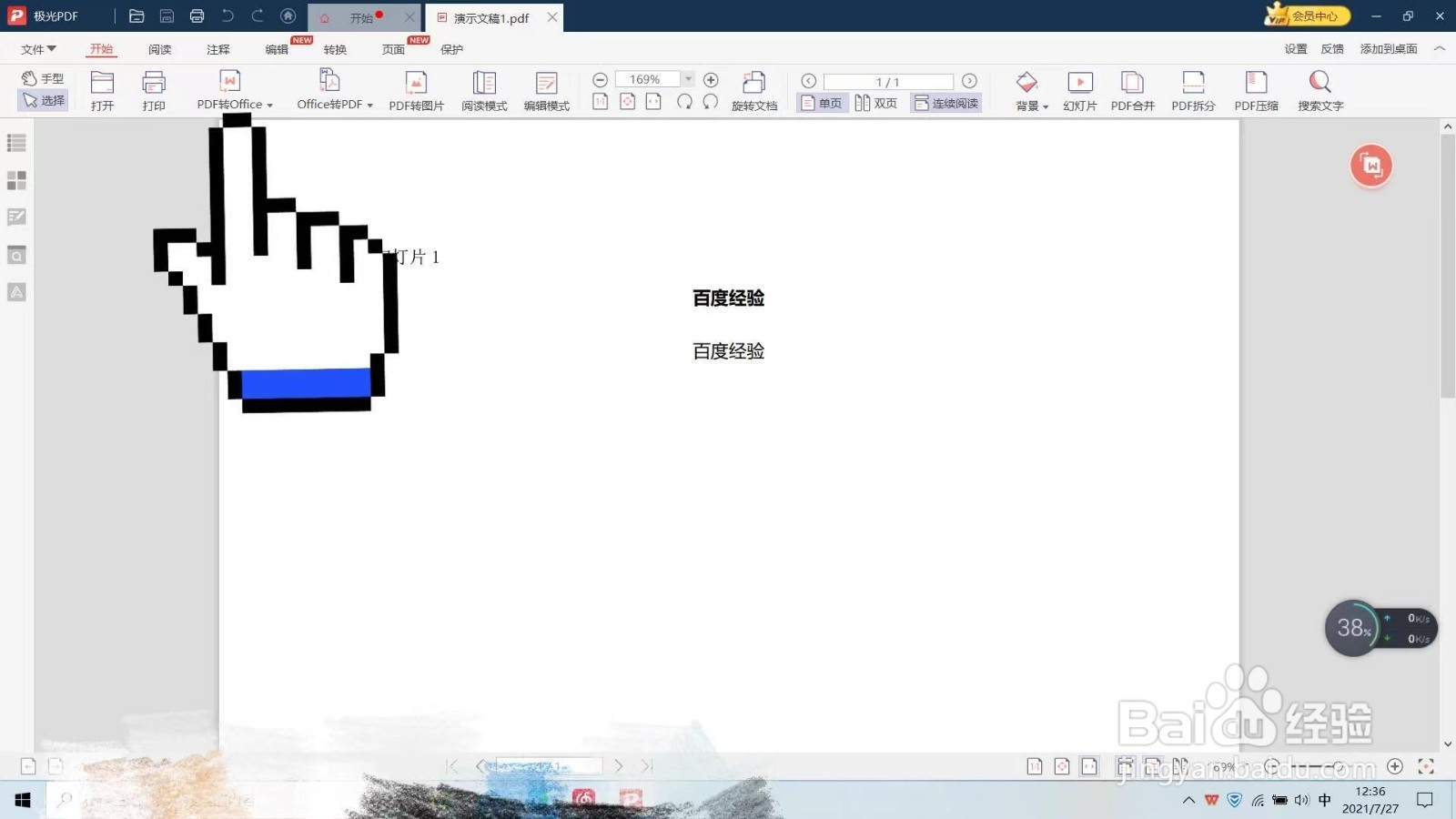
Task: Click 旋转文档 rotate document
Action: [x=754, y=91]
